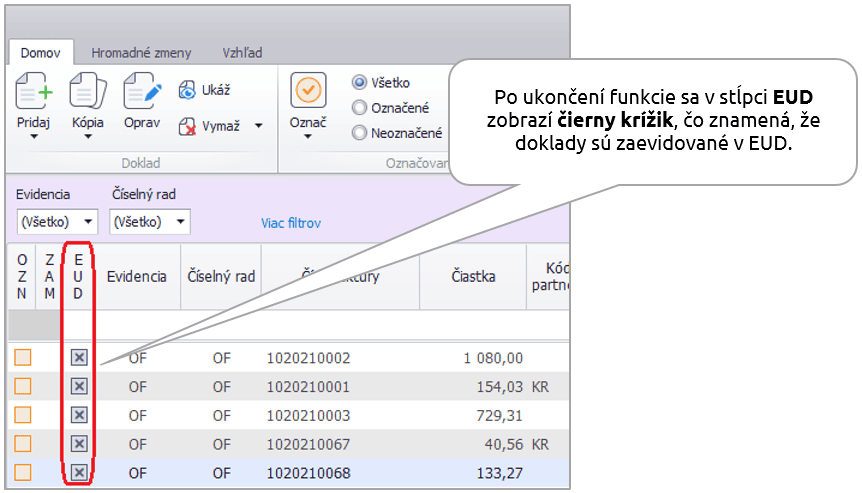Sort by the Čiastka column header

pyautogui.click(x=472, y=277)
